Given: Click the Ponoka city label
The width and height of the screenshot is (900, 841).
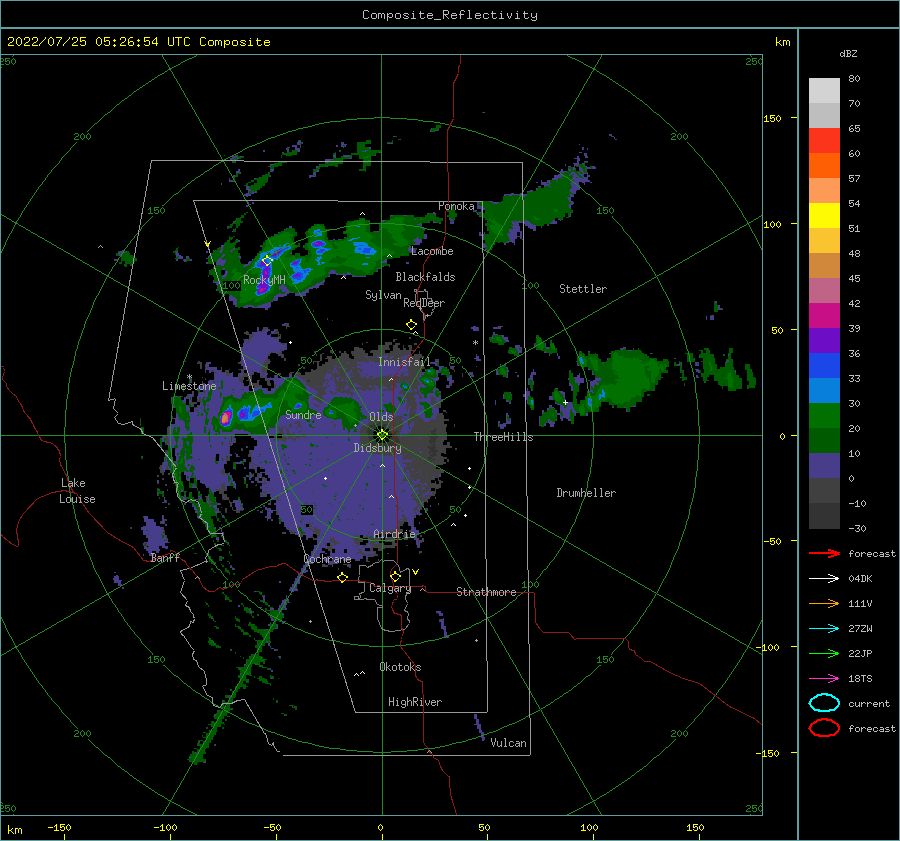Looking at the screenshot, I should [456, 206].
